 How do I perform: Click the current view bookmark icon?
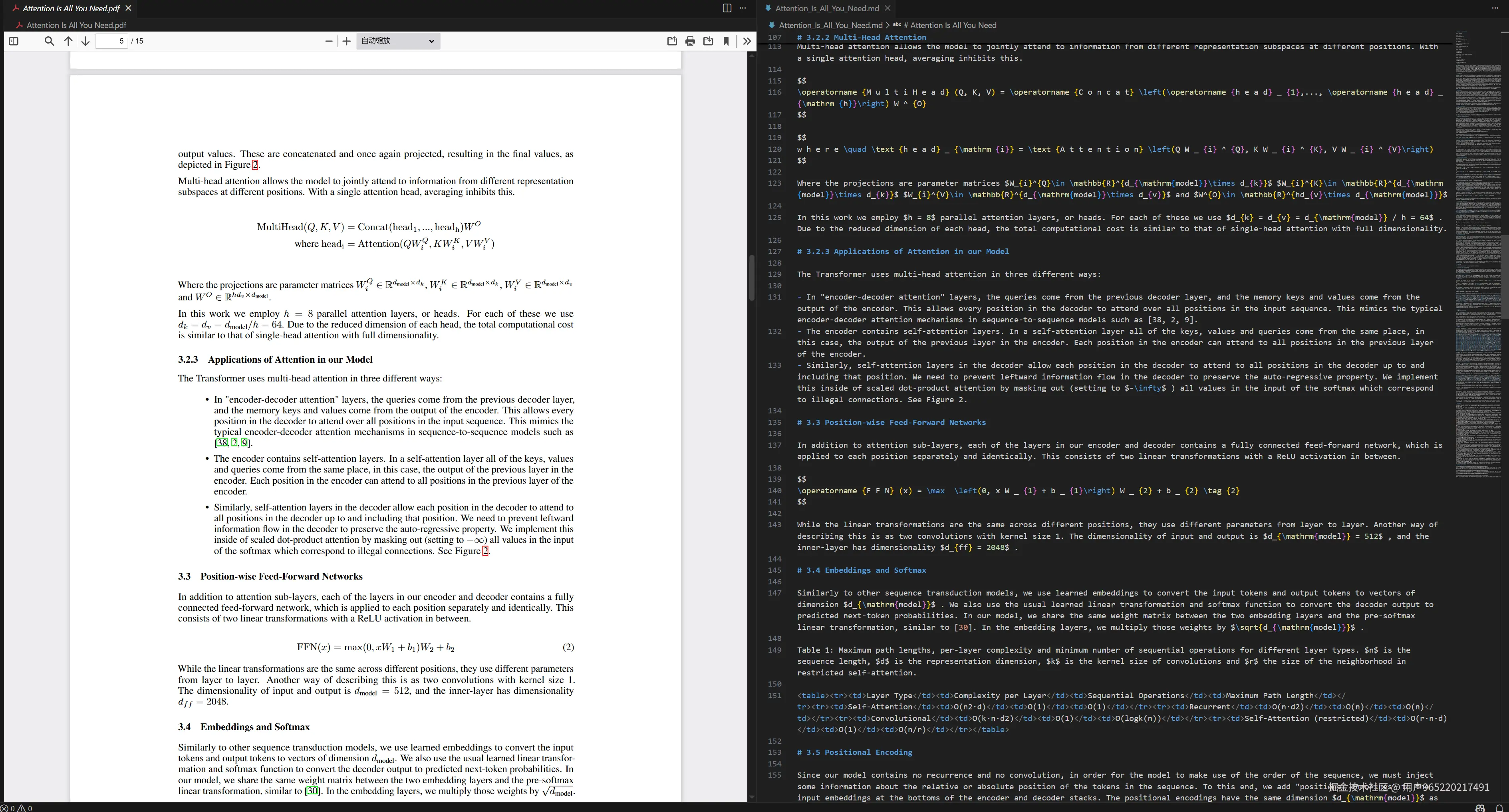[727, 41]
